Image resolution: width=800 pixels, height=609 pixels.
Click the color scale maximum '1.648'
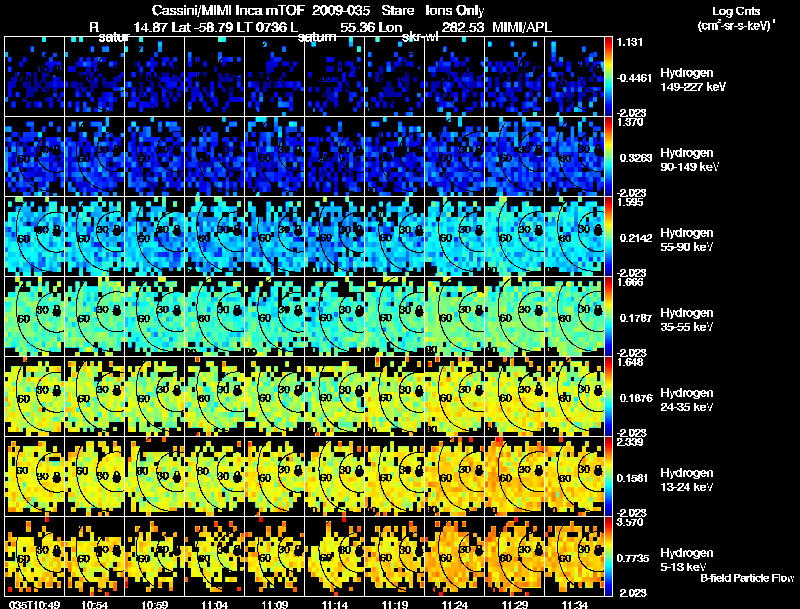[x=630, y=362]
